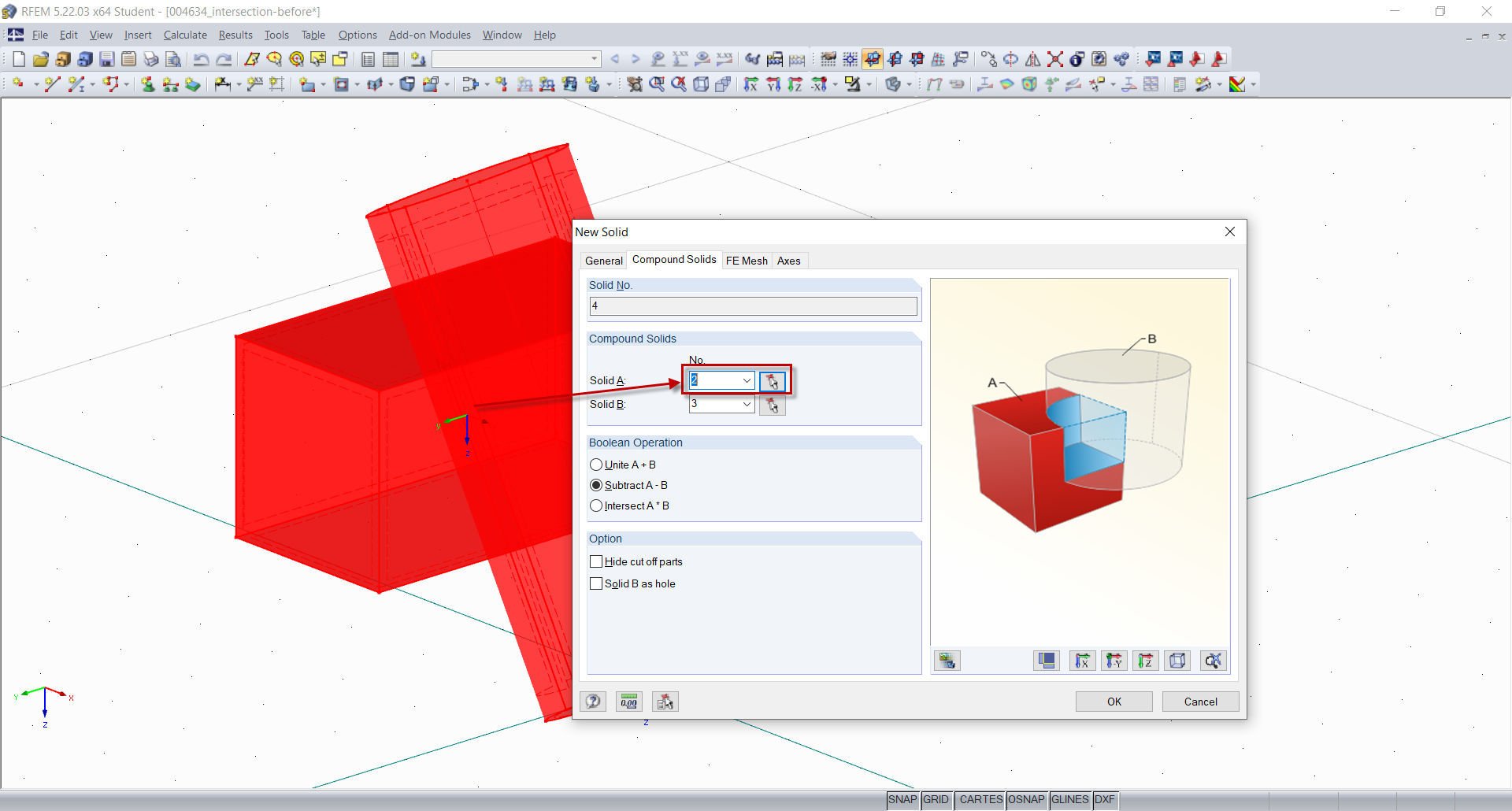Confirm the solid with OK
This screenshot has width=1512, height=811.
(1114, 701)
